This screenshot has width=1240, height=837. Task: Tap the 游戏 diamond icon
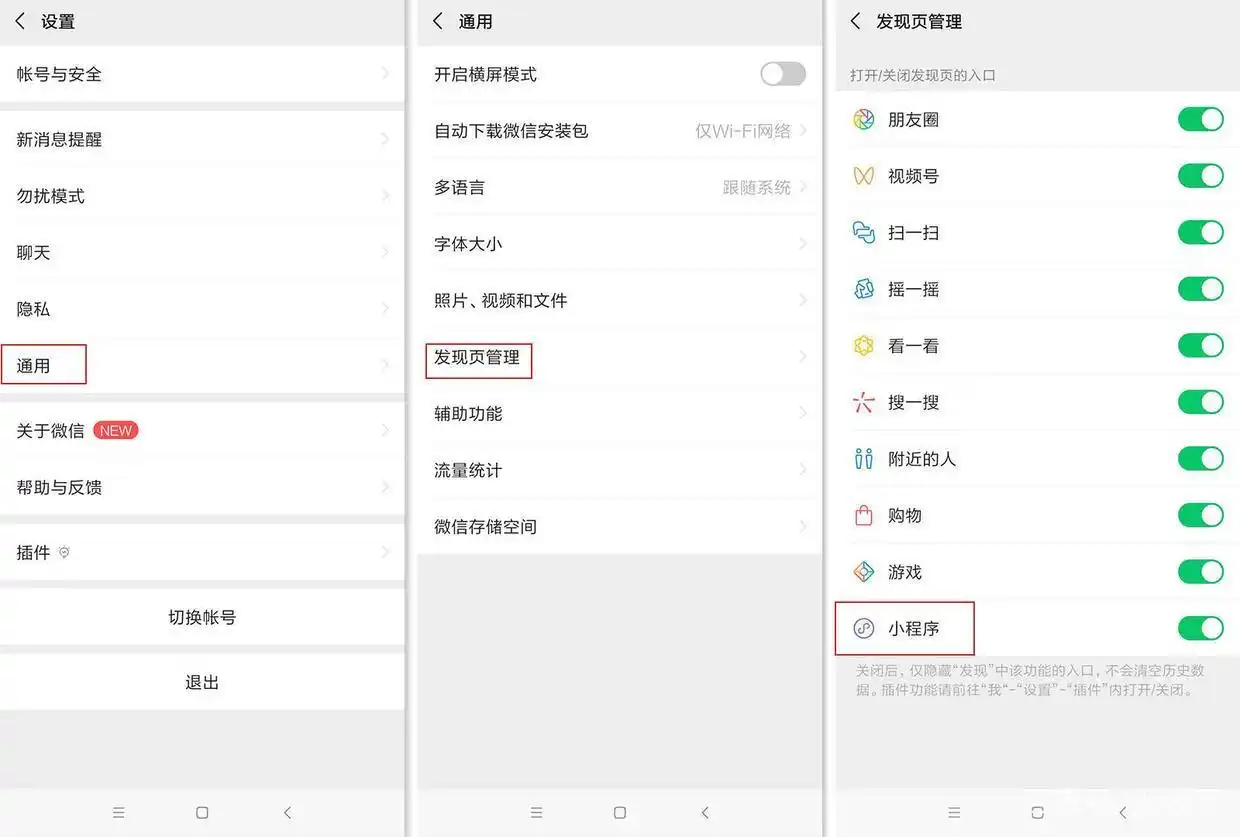863,572
